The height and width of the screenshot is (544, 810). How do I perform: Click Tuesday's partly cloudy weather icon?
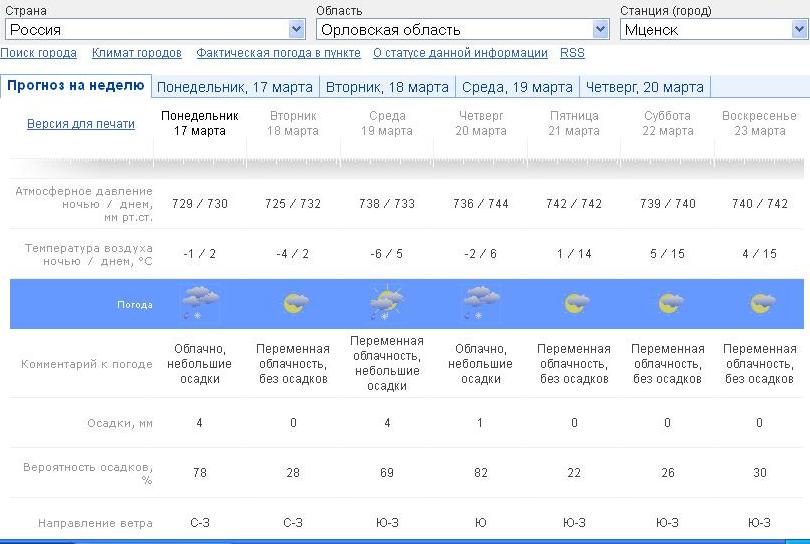294,304
